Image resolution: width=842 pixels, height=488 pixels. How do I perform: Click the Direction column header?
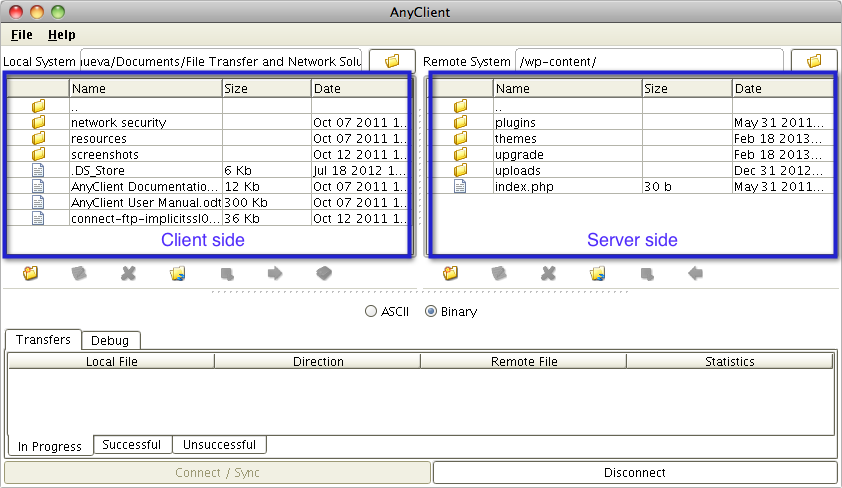coord(318,361)
